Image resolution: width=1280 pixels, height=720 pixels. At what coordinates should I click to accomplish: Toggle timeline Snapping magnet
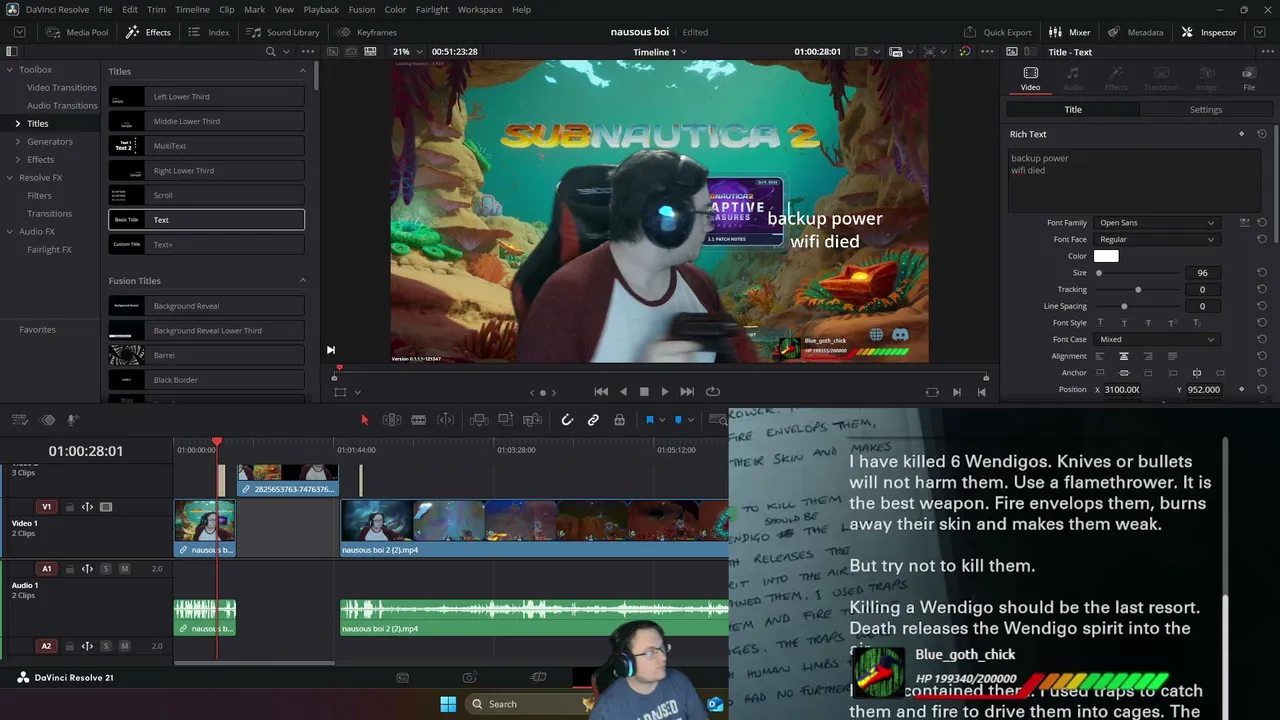567,420
